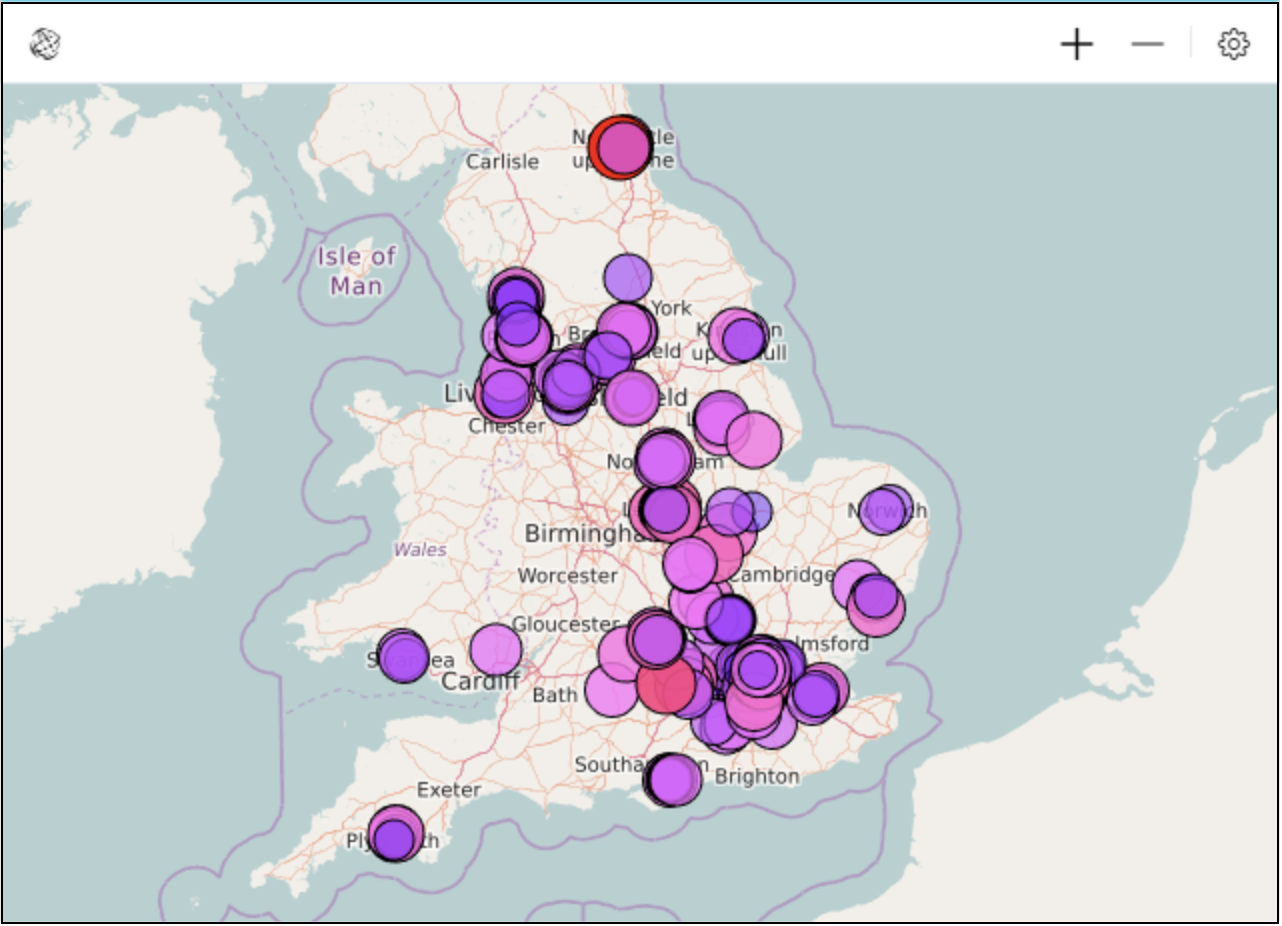Image resolution: width=1282 pixels, height=926 pixels.
Task: Select the Carlisle label on the map
Action: point(502,162)
